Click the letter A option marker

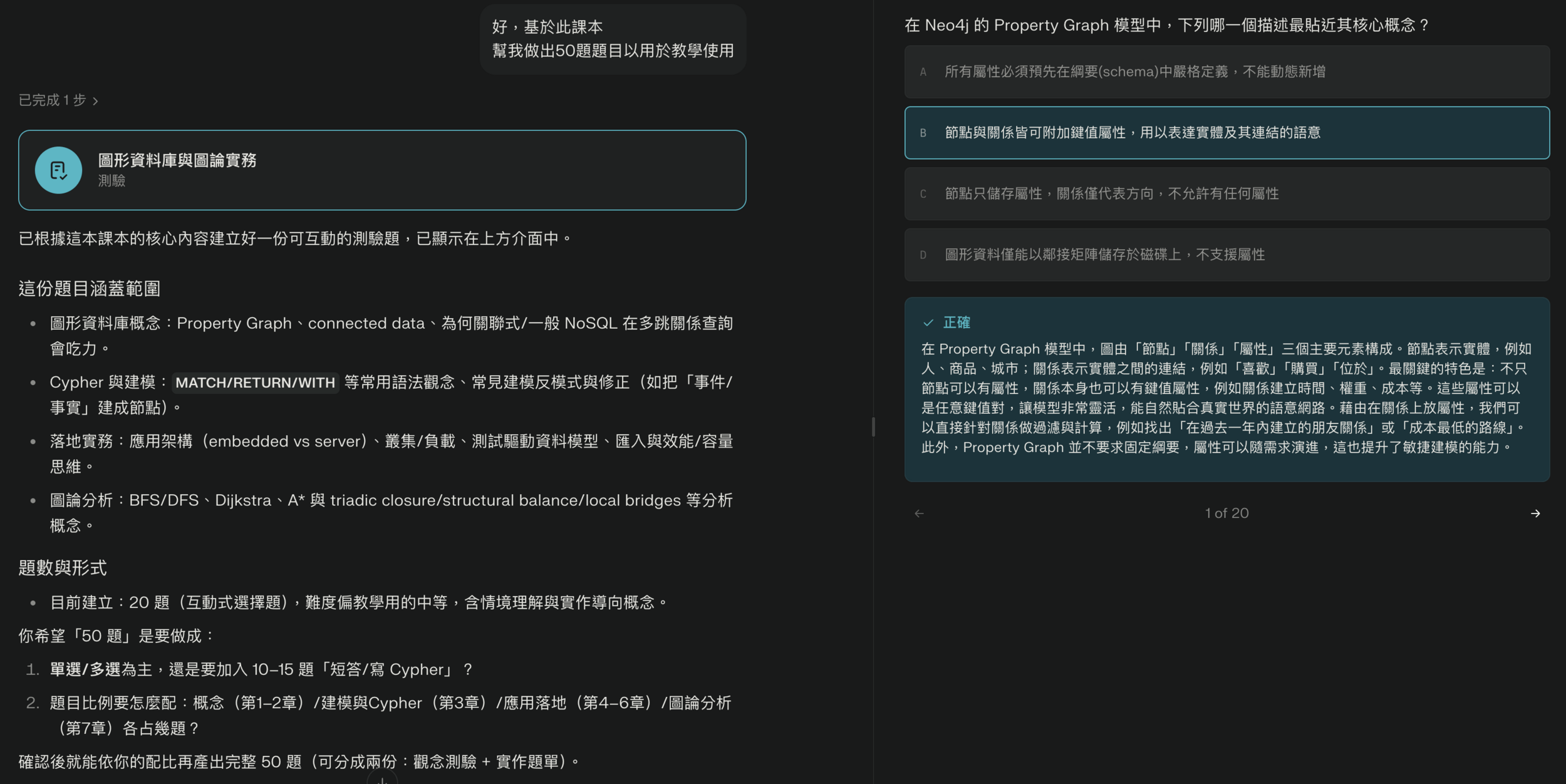tap(923, 73)
